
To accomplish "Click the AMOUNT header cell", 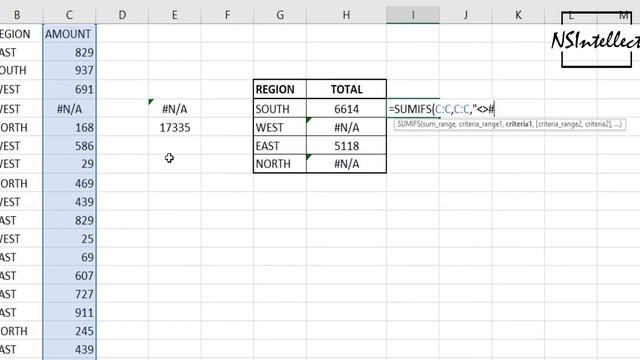I will point(69,34).
